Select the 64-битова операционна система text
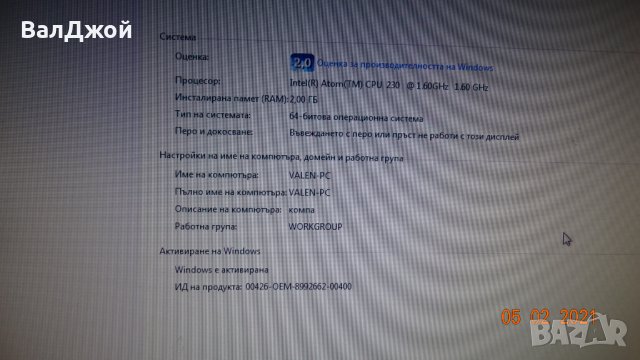The height and width of the screenshot is (360, 640). [356, 118]
